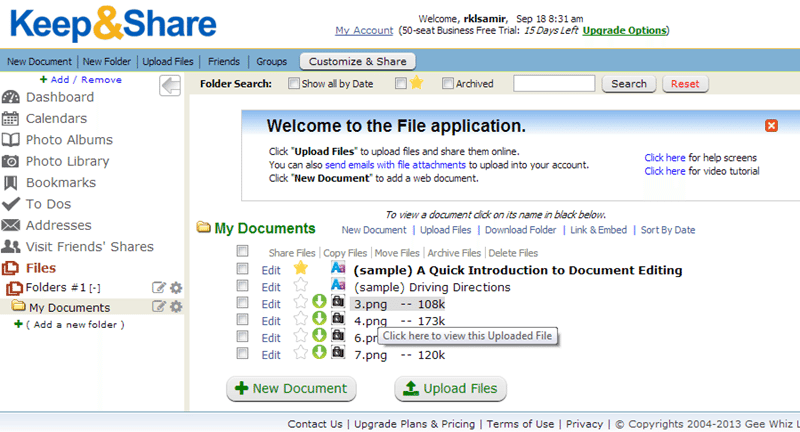
Task: Select My Documents folder in tree
Action: click(69, 308)
